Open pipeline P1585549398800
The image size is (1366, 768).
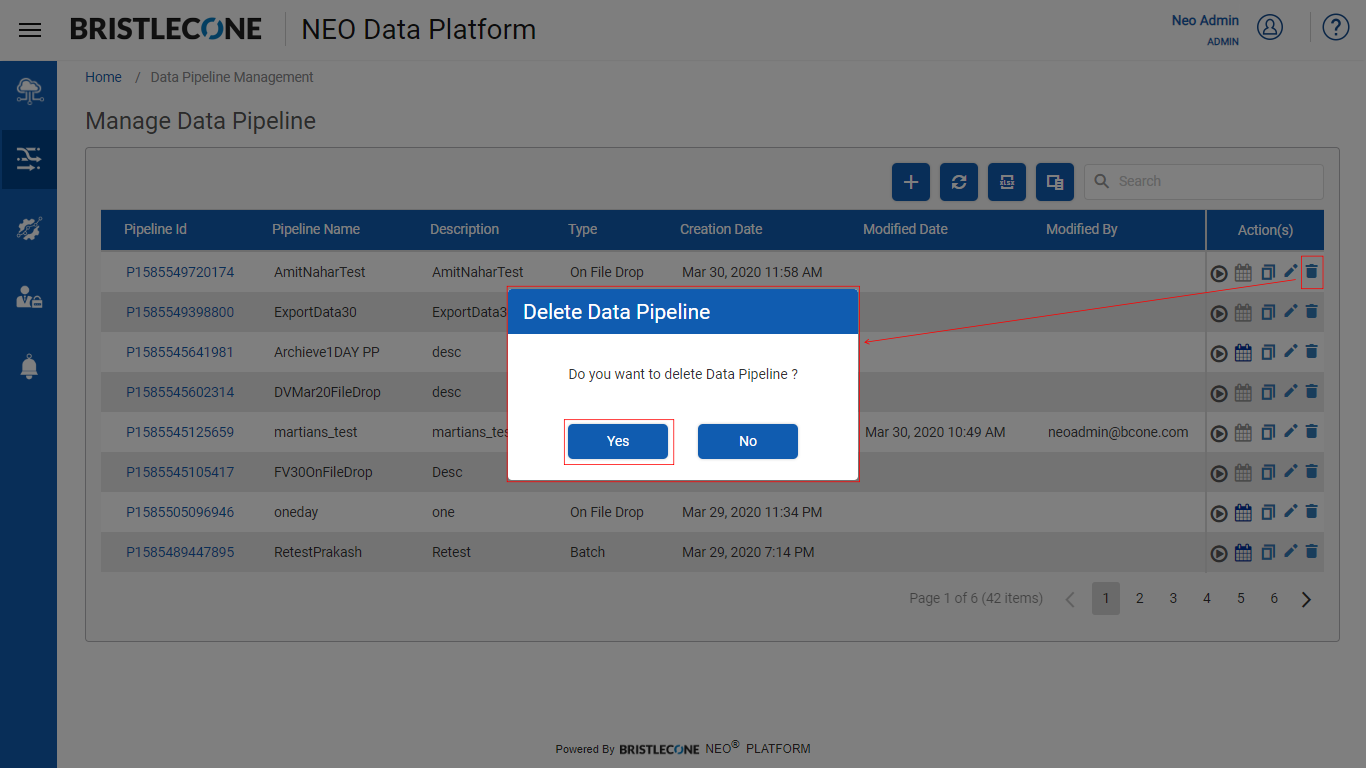[180, 312]
